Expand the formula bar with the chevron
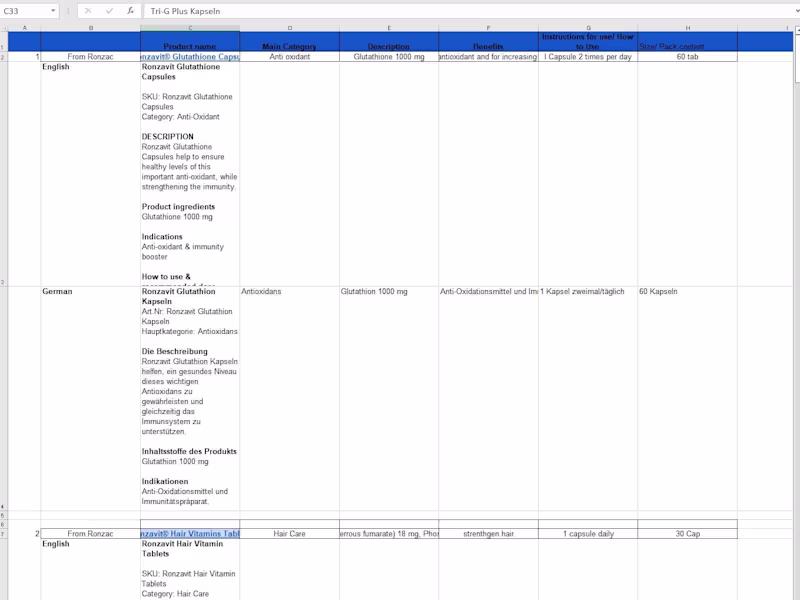This screenshot has height=600, width=800. pyautogui.click(x=796, y=11)
